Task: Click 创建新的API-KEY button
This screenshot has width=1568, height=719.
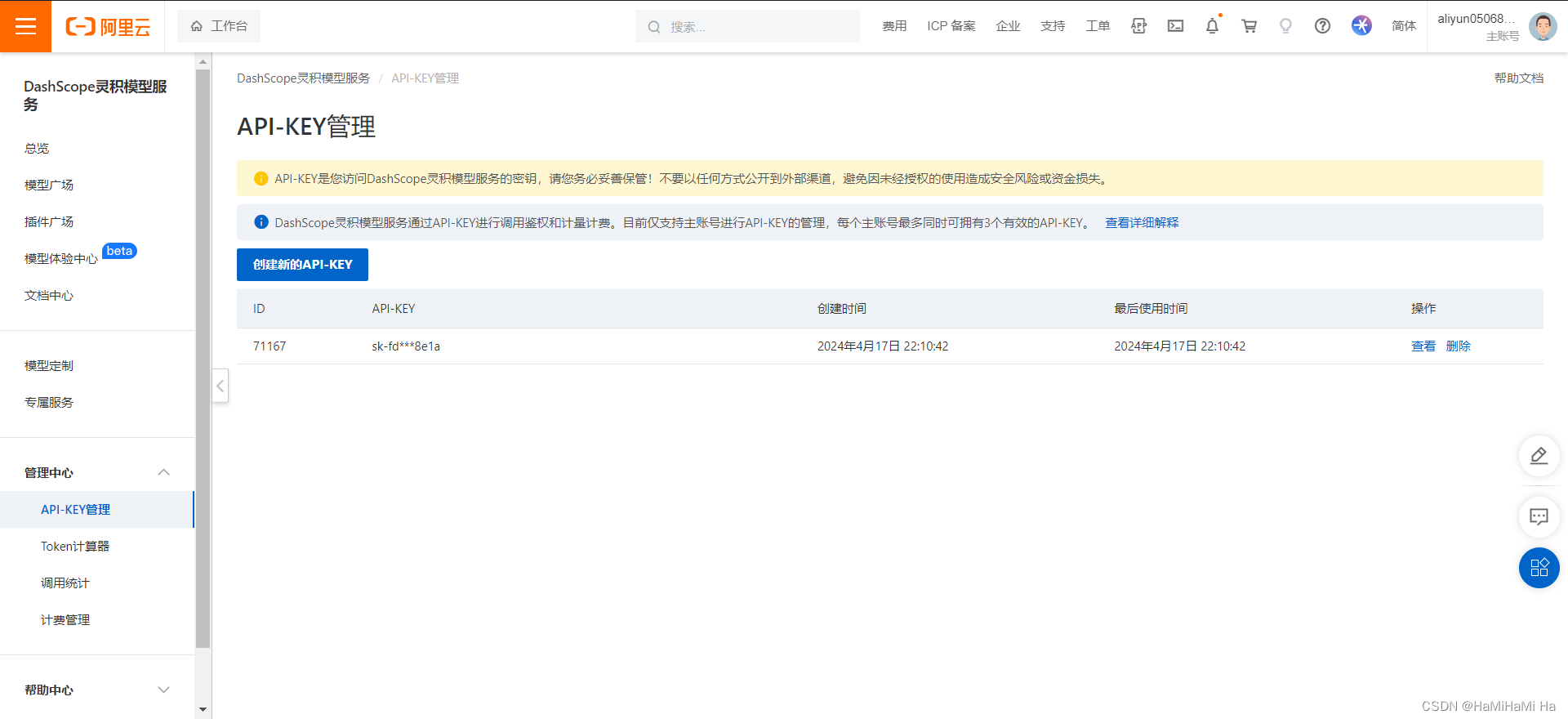Action: [302, 265]
